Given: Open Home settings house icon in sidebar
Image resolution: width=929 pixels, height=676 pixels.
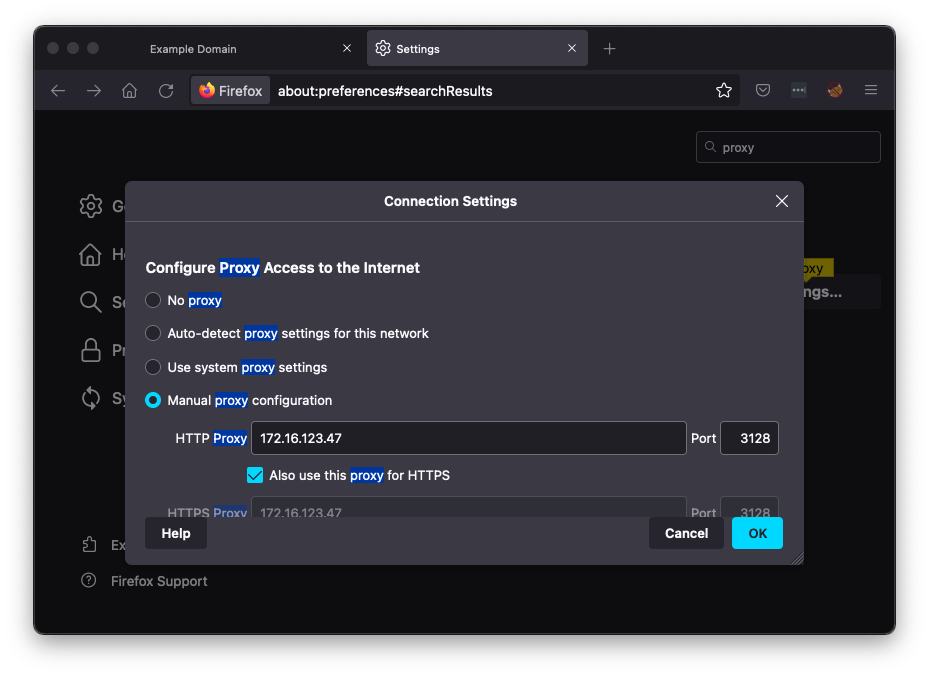Looking at the screenshot, I should pos(90,255).
